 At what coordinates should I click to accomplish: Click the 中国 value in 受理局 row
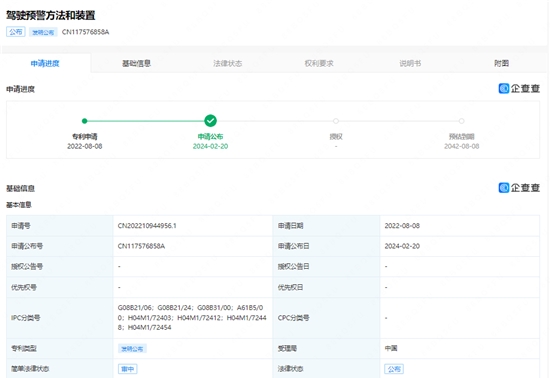click(x=391, y=348)
